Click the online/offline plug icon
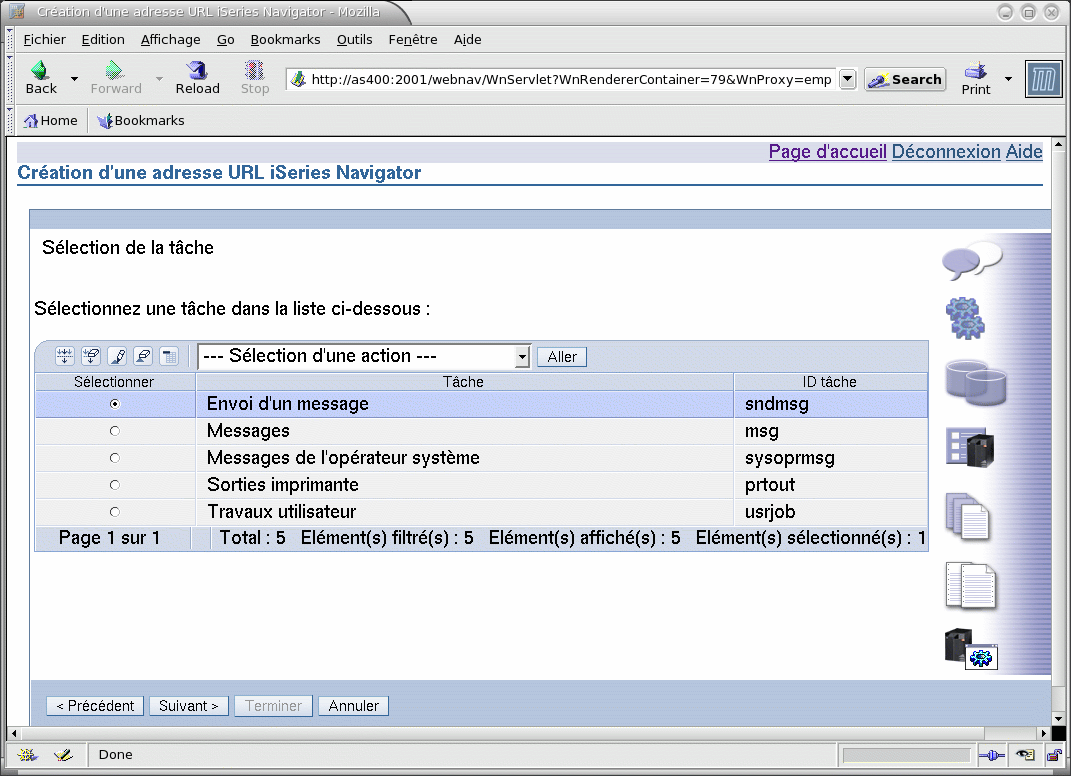The width and height of the screenshot is (1071, 776). tap(991, 755)
